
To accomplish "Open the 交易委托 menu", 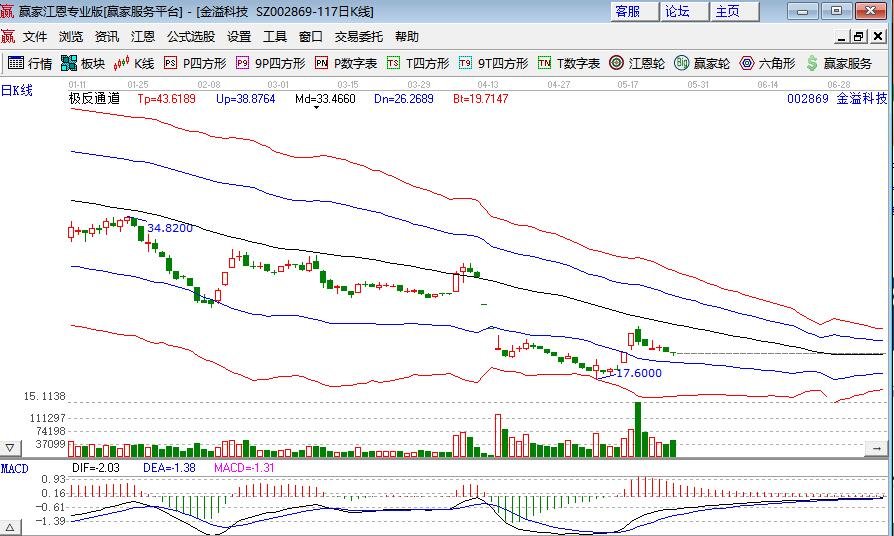I will coord(359,36).
